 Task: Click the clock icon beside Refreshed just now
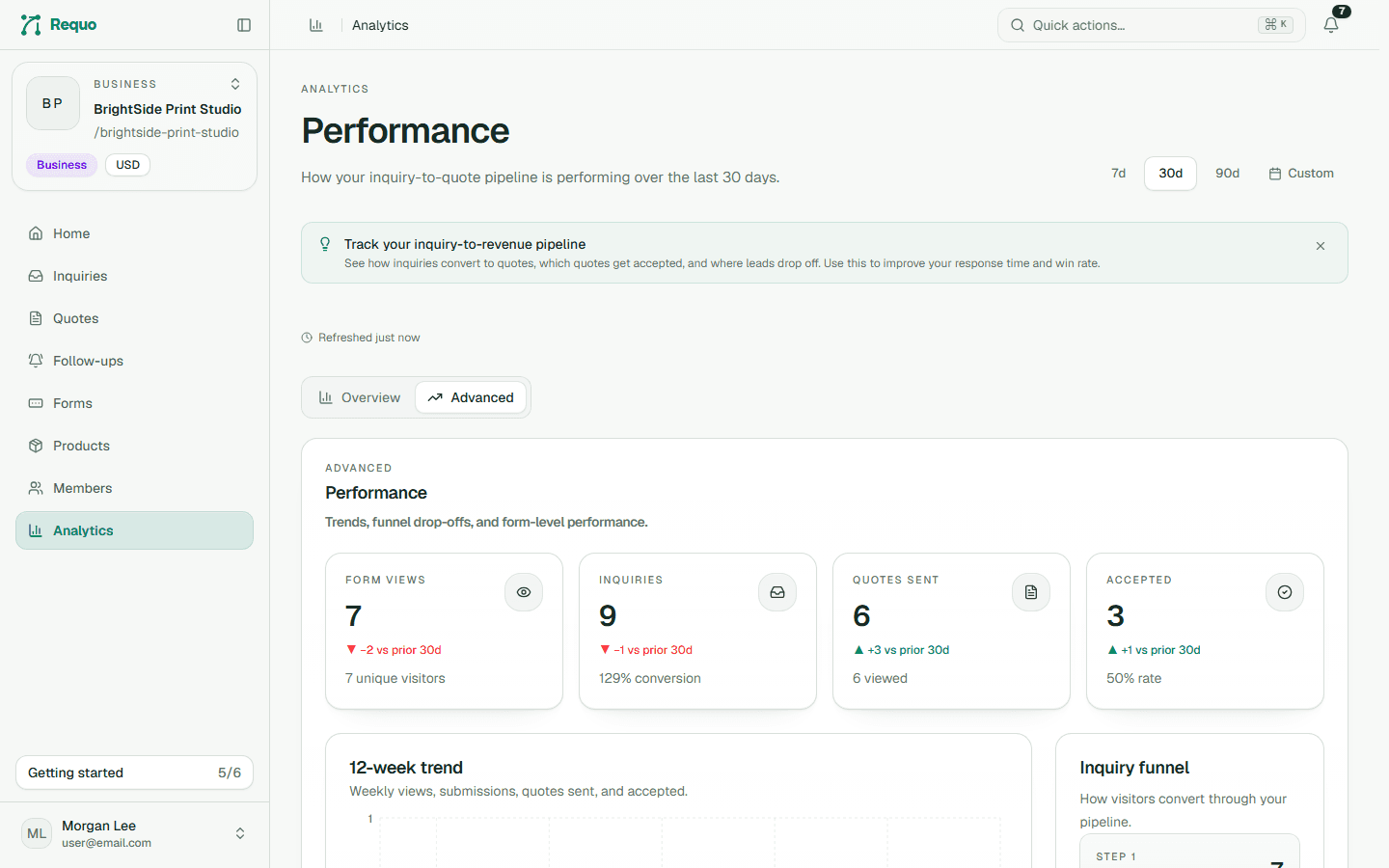tap(307, 338)
